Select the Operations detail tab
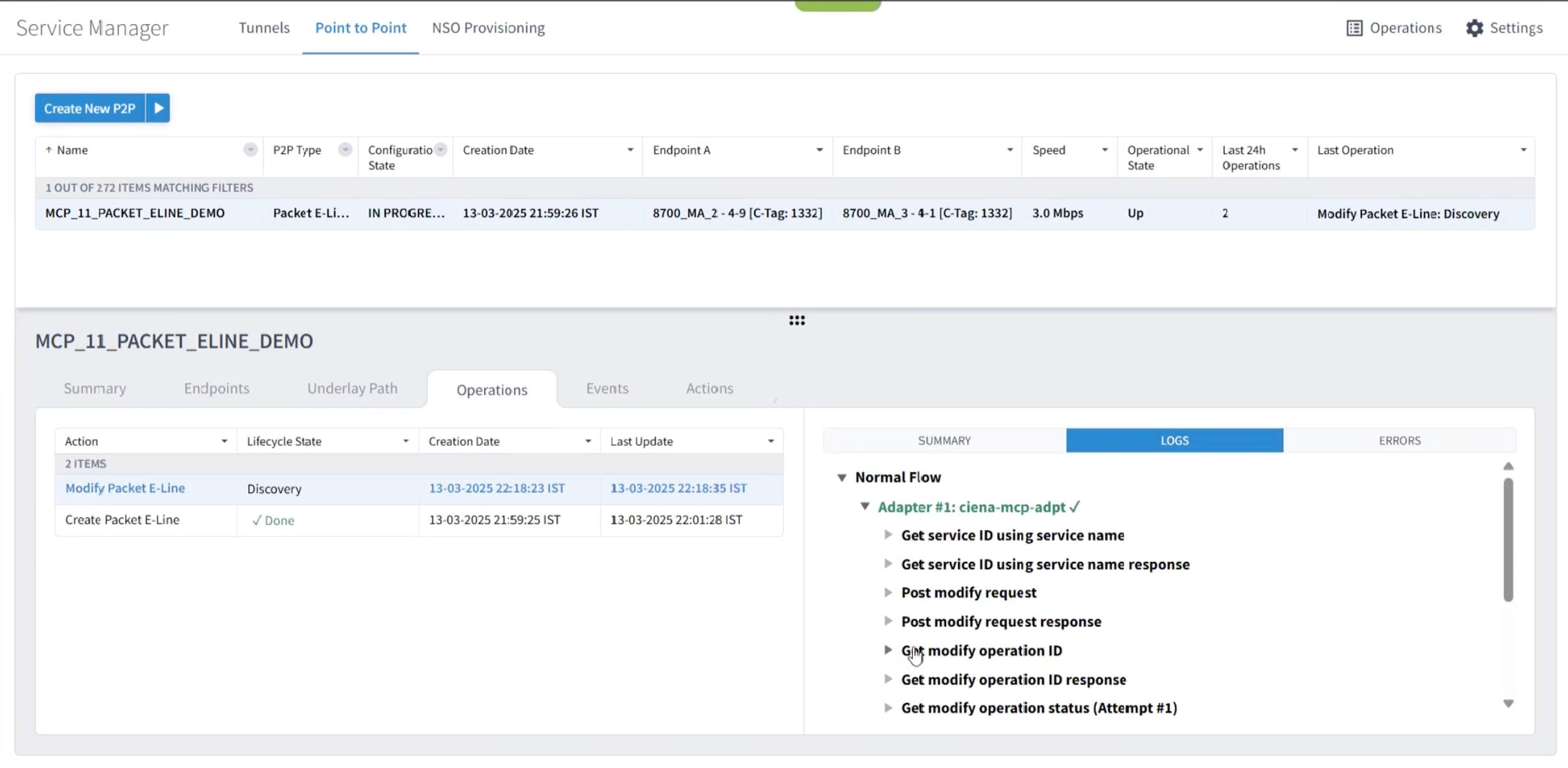Image resolution: width=1568 pixels, height=768 pixels. (x=492, y=390)
